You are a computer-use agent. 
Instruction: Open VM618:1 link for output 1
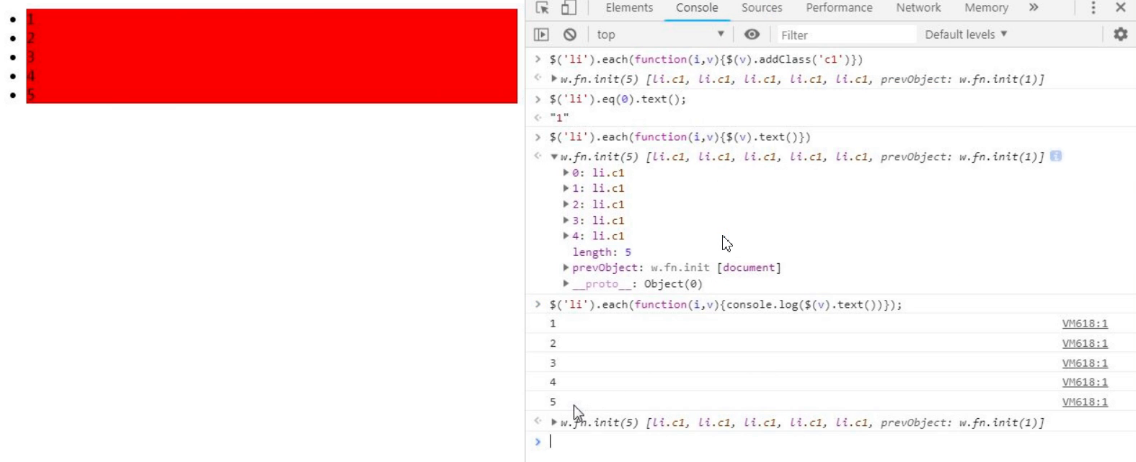click(1085, 324)
